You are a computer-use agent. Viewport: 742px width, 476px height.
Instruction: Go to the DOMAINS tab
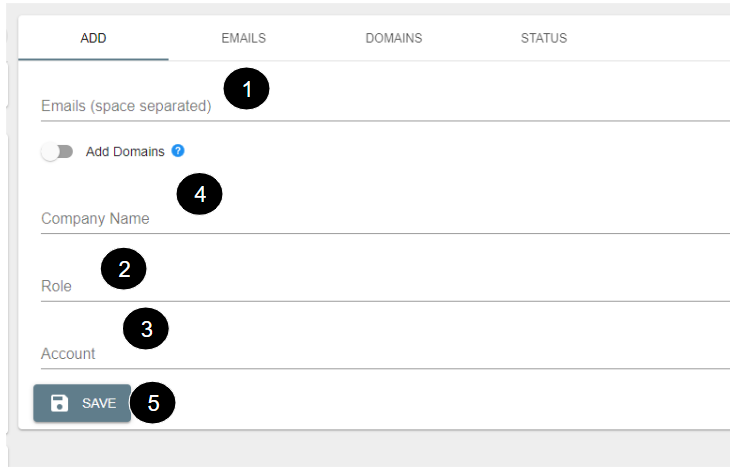click(393, 39)
